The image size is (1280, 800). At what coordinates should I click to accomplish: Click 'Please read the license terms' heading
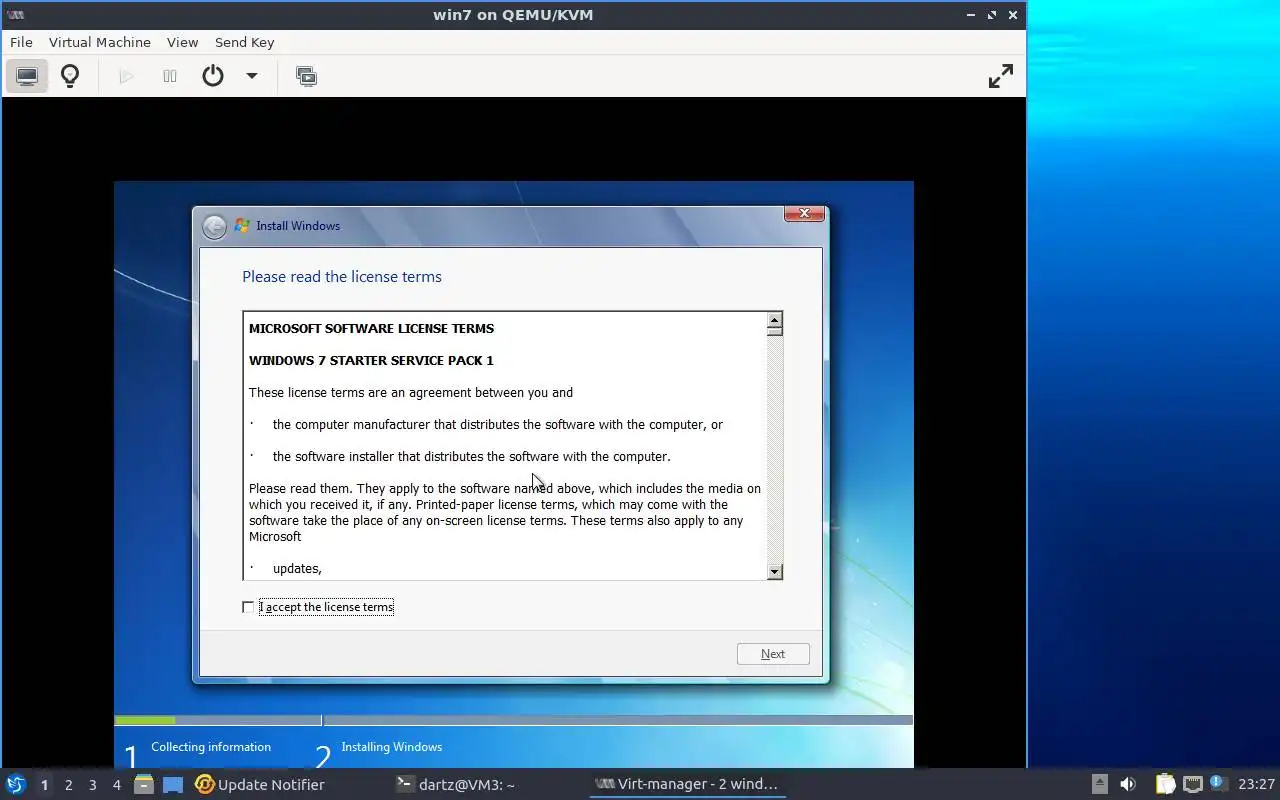tap(342, 277)
